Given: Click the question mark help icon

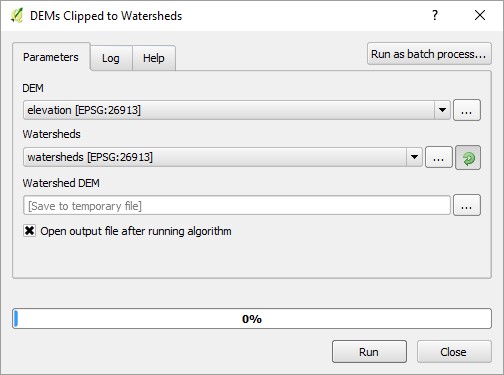Looking at the screenshot, I should 435,15.
